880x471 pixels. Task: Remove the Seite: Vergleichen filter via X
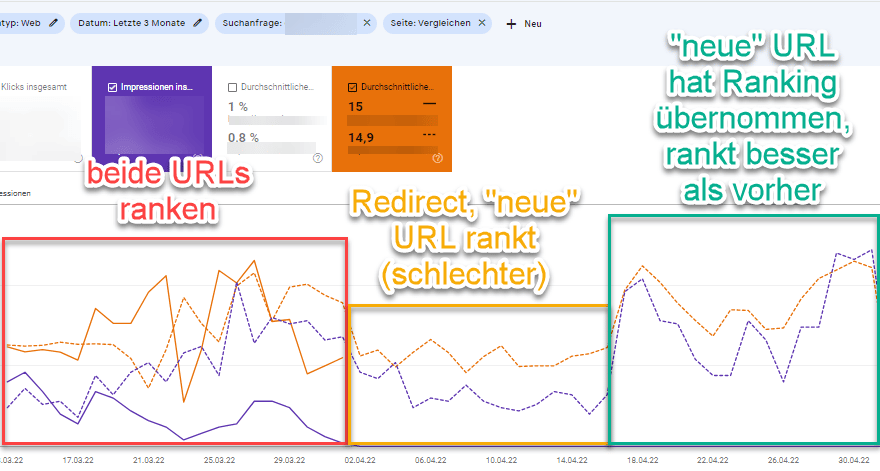482,22
